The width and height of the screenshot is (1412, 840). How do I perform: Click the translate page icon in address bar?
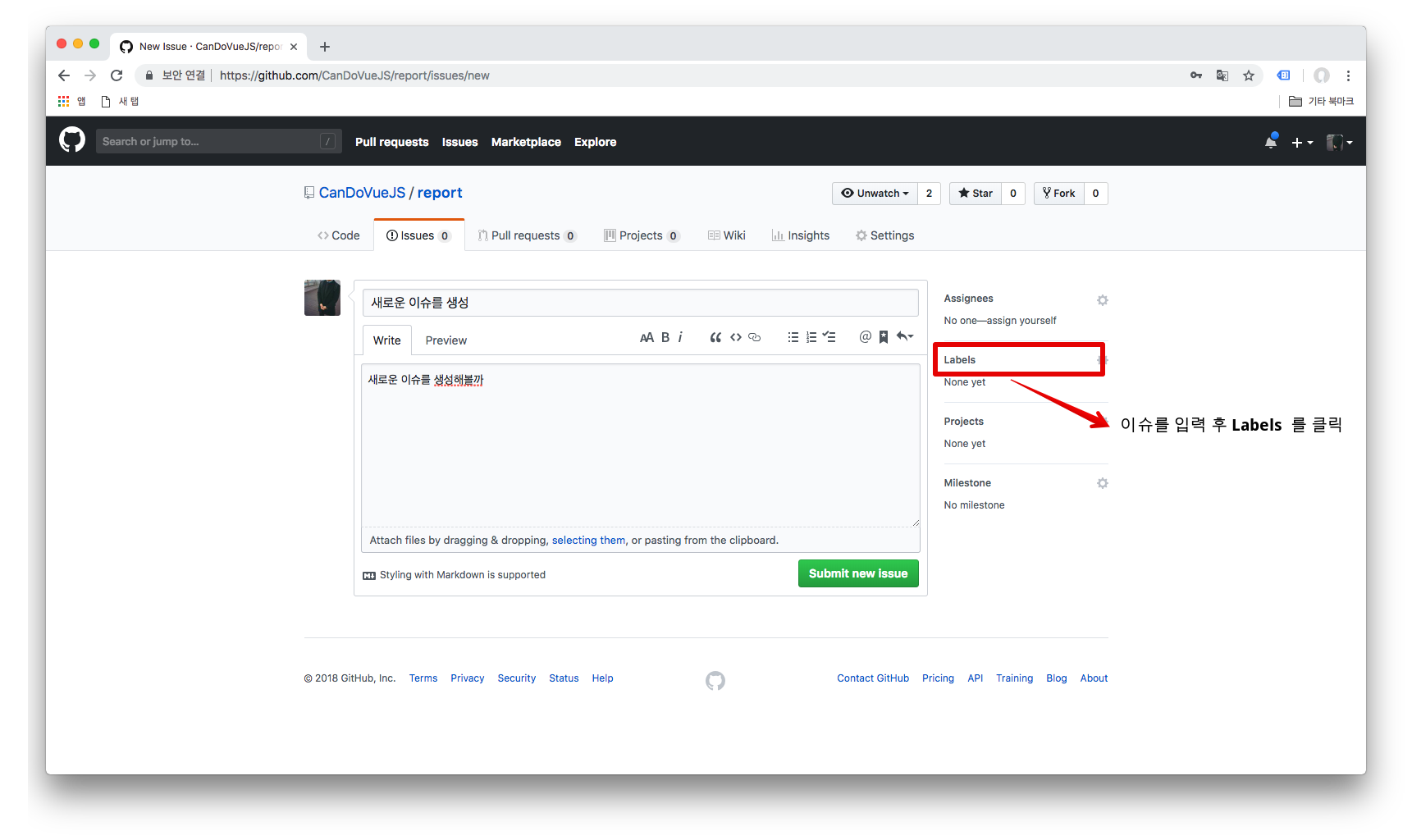click(x=1222, y=75)
